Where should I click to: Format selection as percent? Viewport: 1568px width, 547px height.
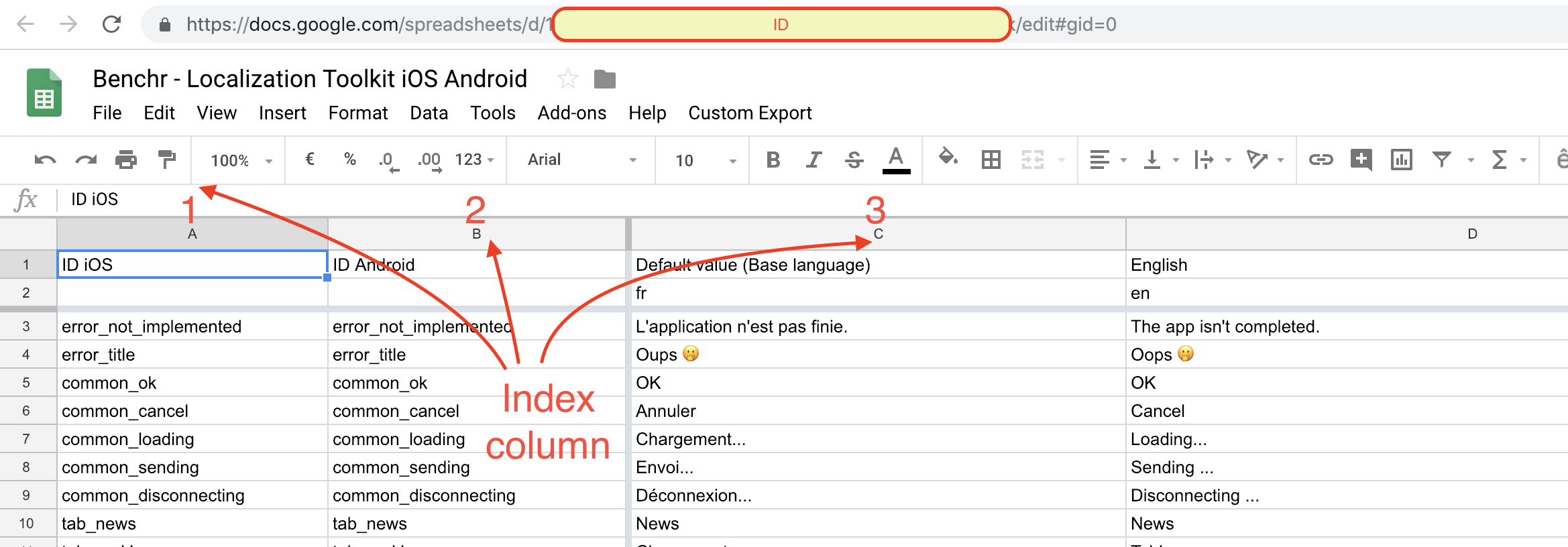[349, 159]
